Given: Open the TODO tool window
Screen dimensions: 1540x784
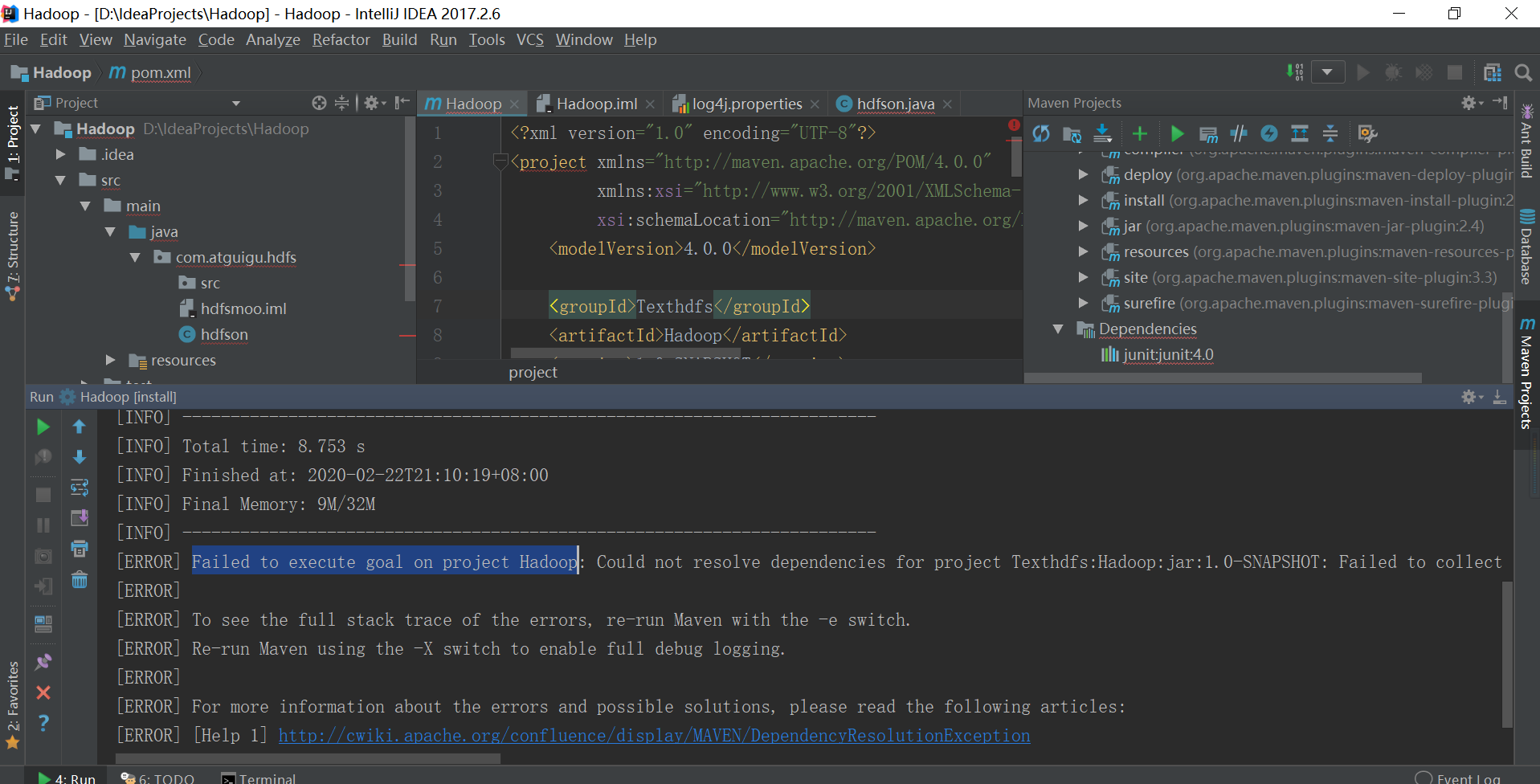Looking at the screenshot, I should pos(157,778).
